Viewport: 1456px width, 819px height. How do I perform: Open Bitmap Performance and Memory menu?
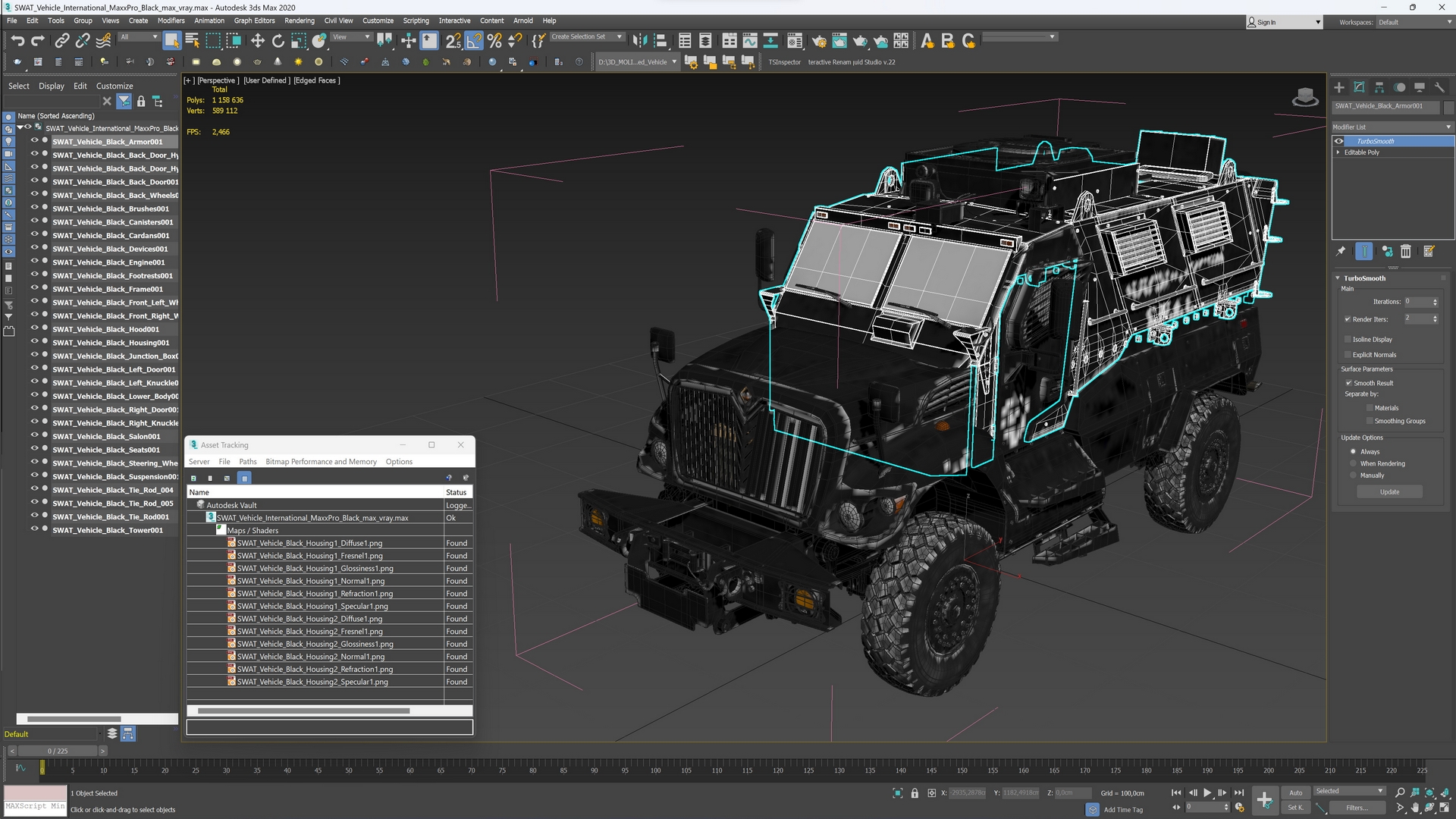pos(321,462)
